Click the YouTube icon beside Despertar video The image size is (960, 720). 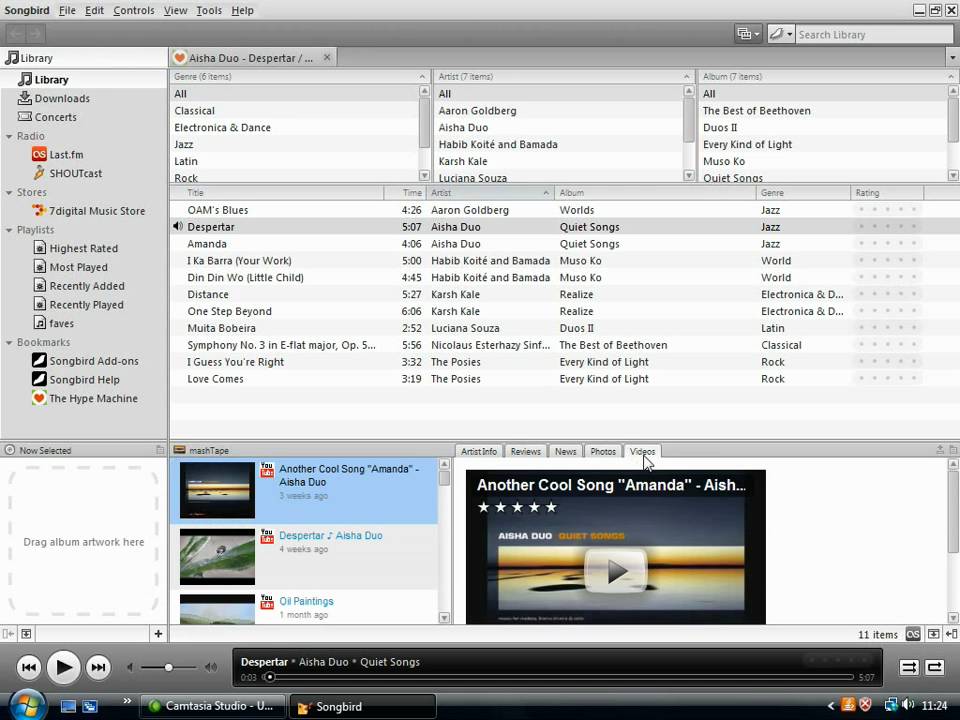click(267, 536)
